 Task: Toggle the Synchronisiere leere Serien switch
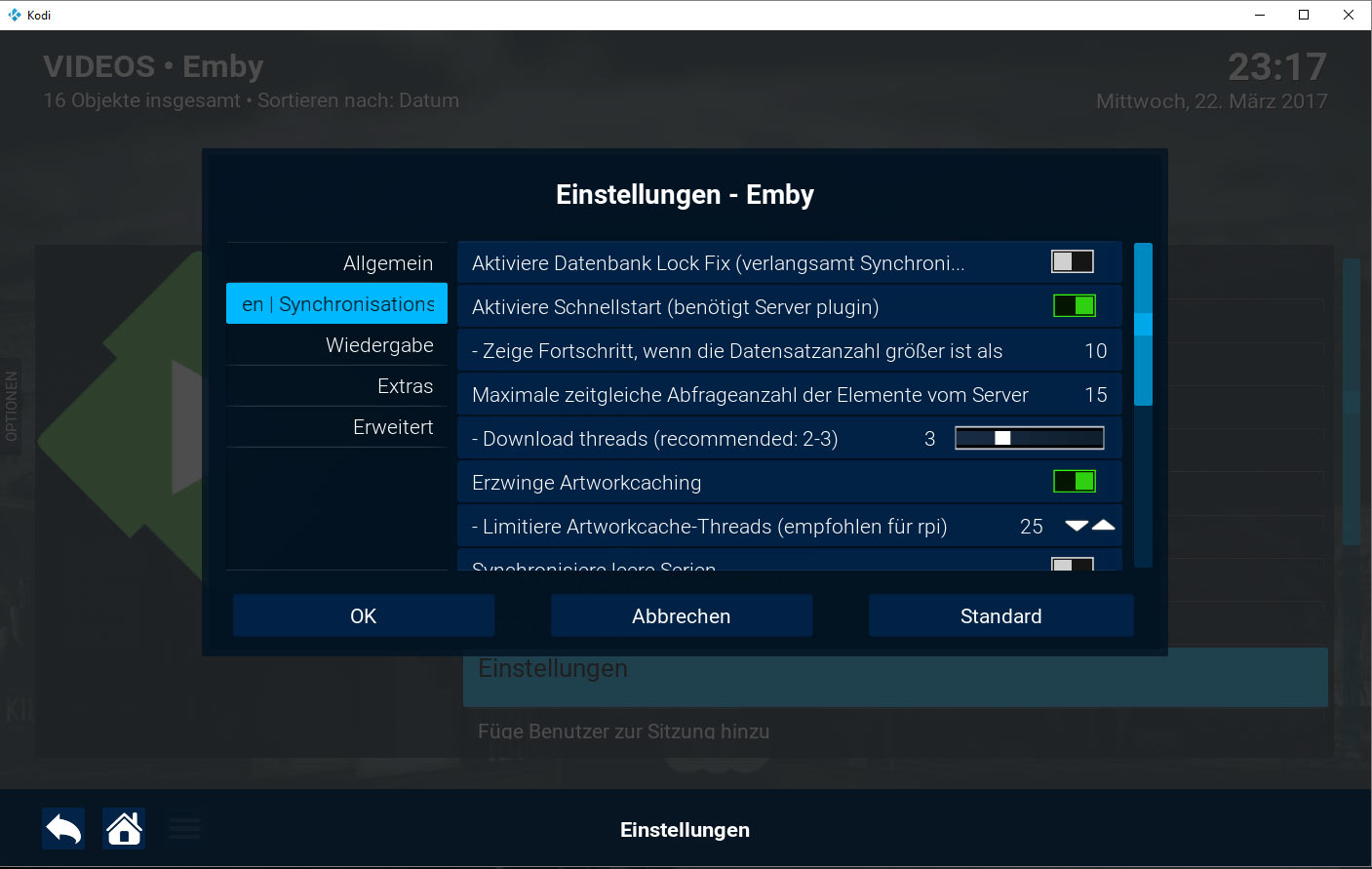pyautogui.click(x=1073, y=564)
